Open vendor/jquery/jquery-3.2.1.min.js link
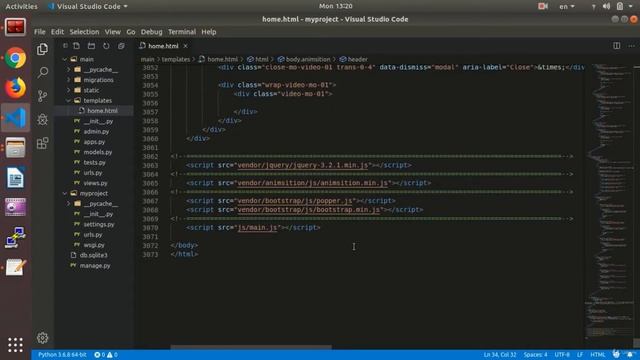 coord(303,165)
